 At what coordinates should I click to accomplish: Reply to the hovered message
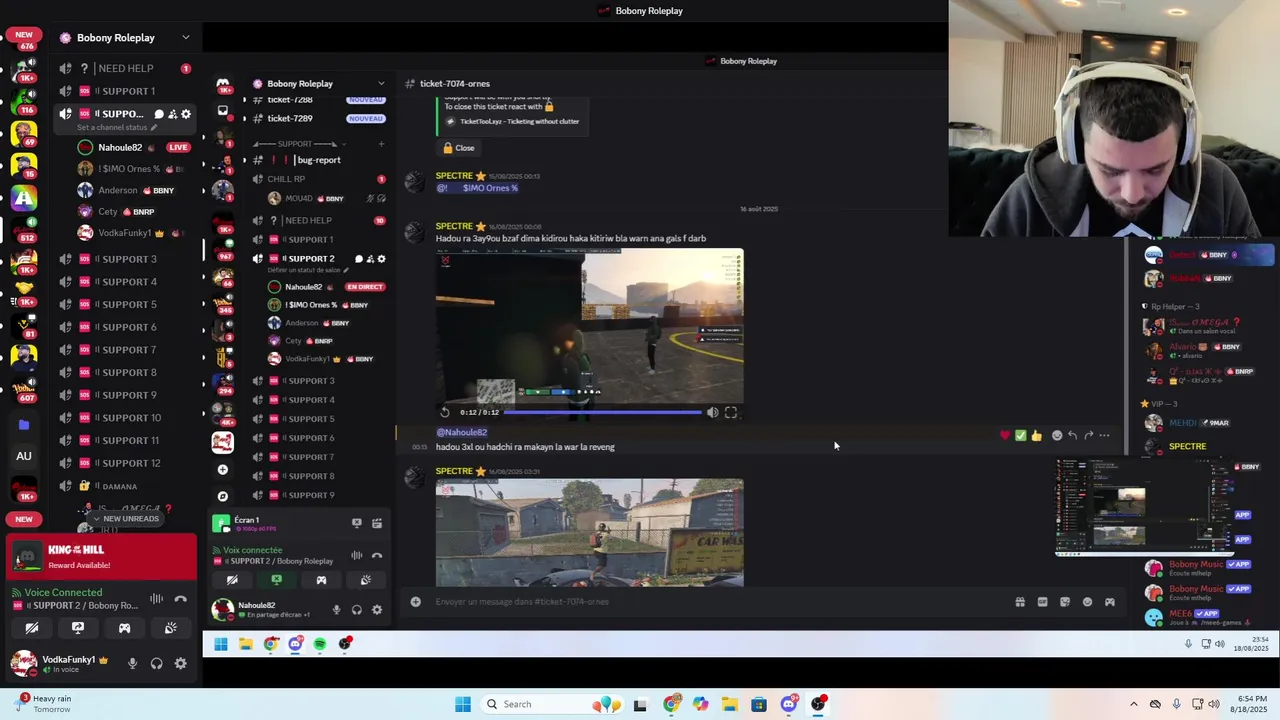click(x=1072, y=435)
